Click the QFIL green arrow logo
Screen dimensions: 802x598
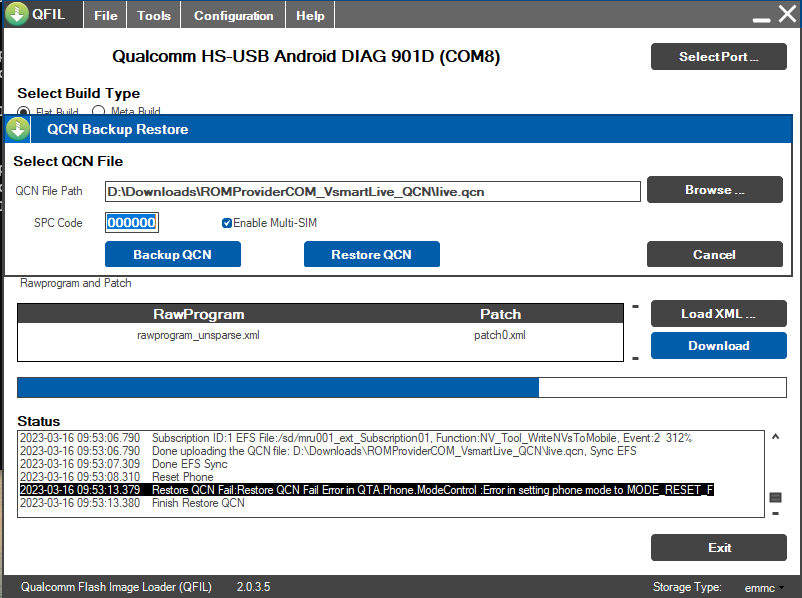[17, 15]
